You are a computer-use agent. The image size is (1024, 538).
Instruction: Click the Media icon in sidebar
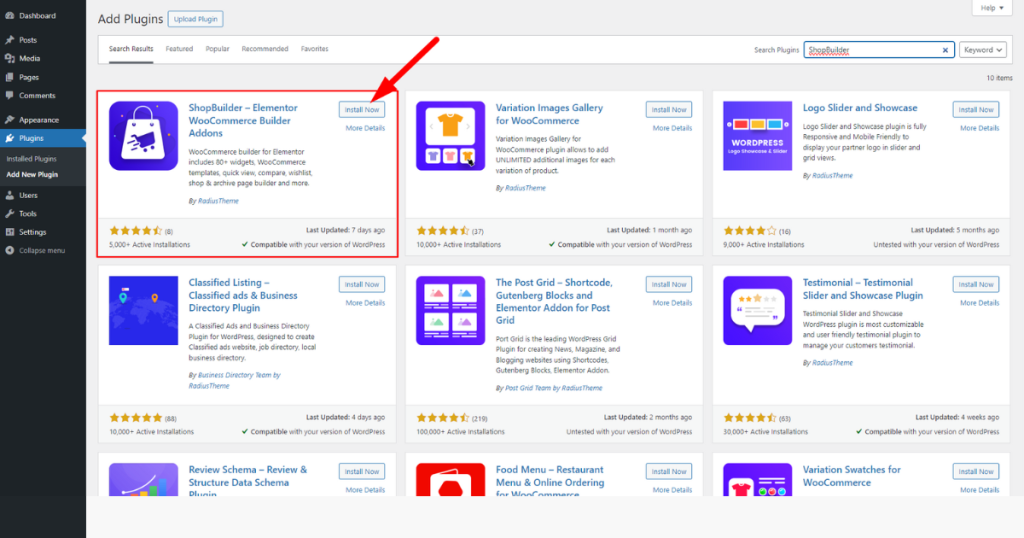click(x=9, y=58)
